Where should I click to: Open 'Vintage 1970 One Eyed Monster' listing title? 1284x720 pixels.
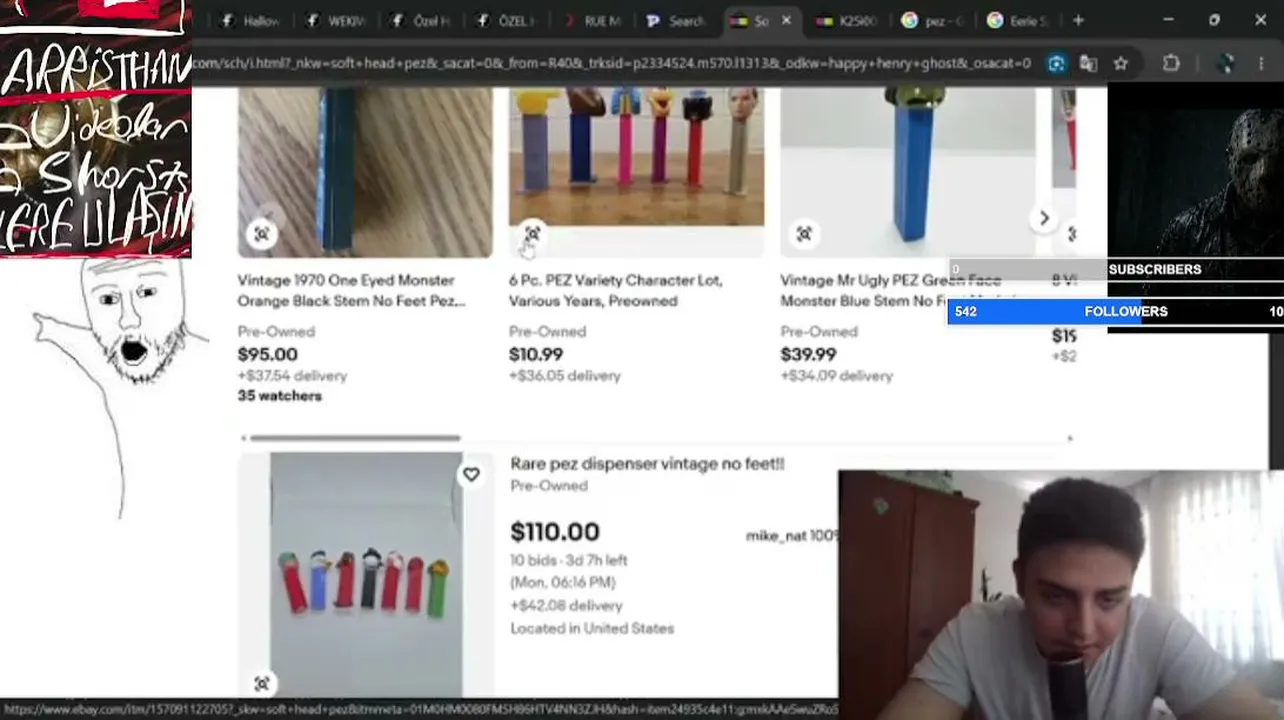coord(351,290)
